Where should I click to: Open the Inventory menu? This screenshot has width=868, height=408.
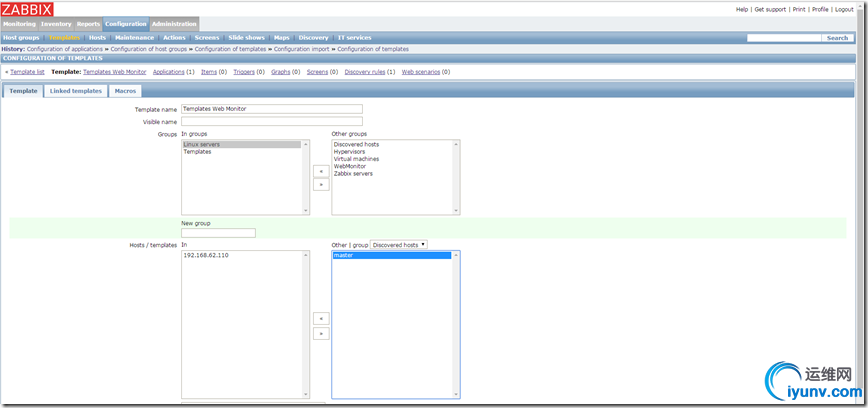[x=56, y=24]
